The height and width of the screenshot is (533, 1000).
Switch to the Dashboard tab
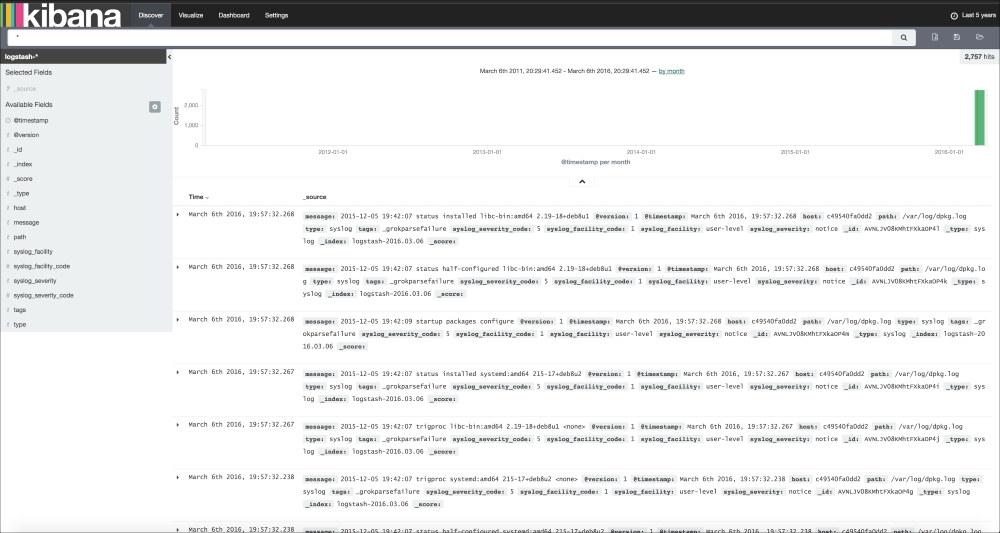coord(234,16)
